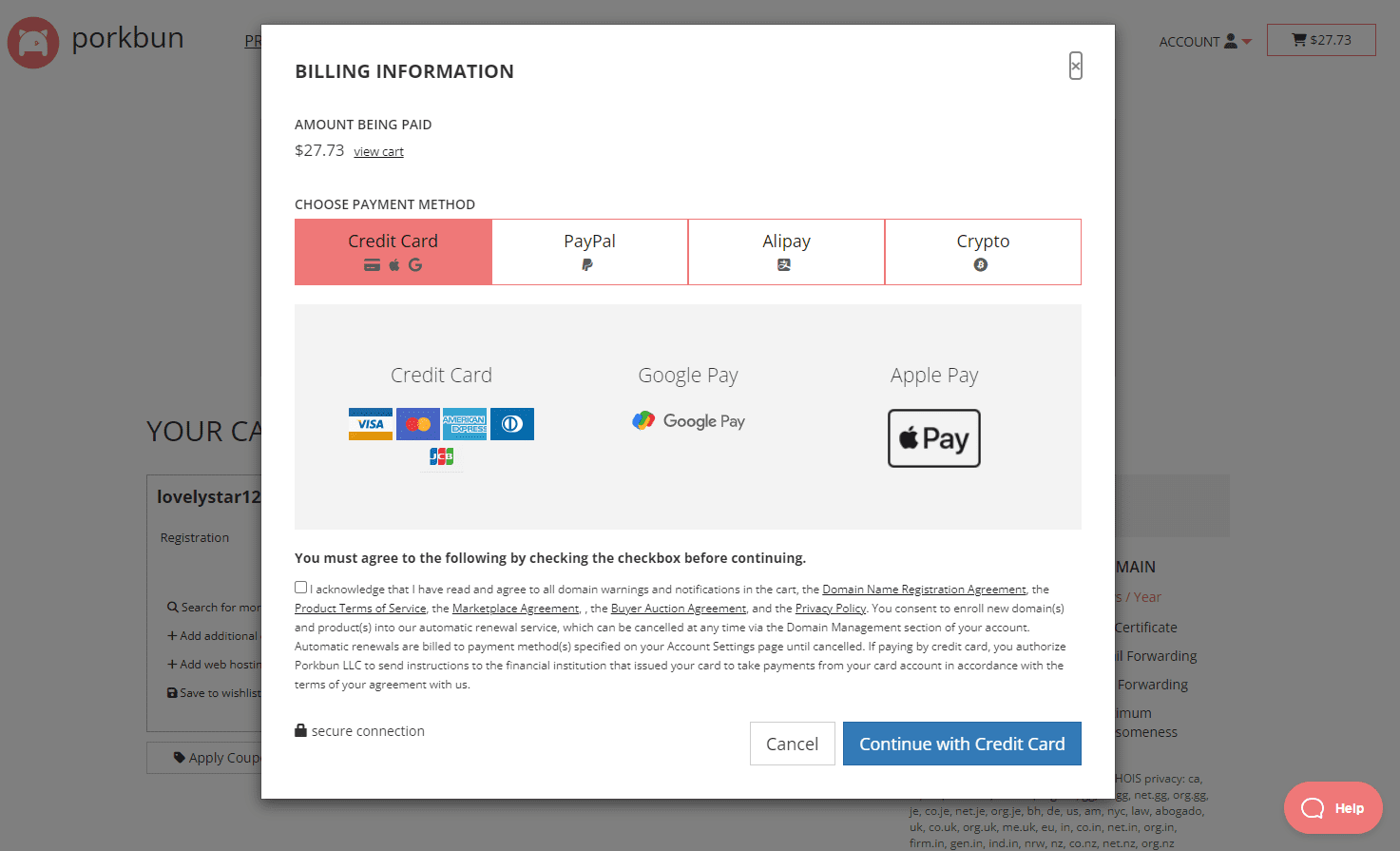Choose the Google Pay logo
Screen dimensions: 1400x851
(x=689, y=421)
